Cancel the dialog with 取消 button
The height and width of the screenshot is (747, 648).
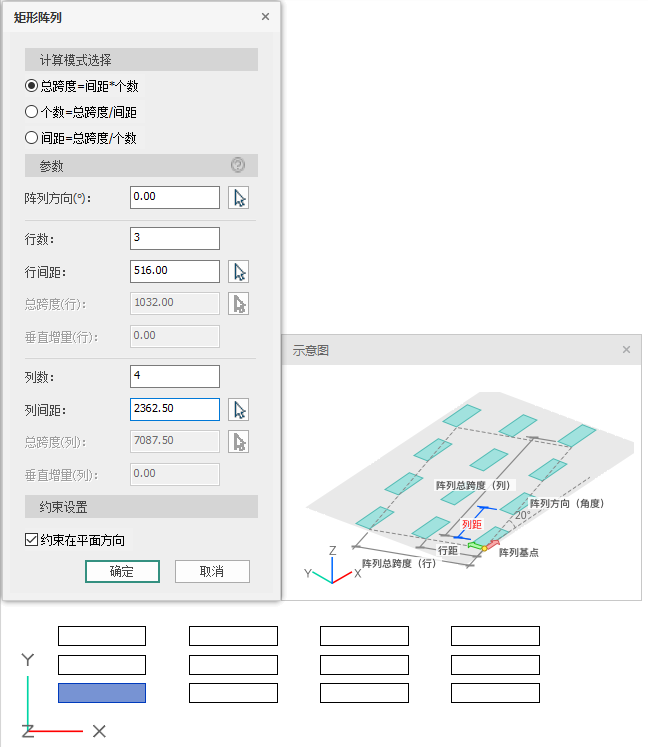tap(212, 571)
